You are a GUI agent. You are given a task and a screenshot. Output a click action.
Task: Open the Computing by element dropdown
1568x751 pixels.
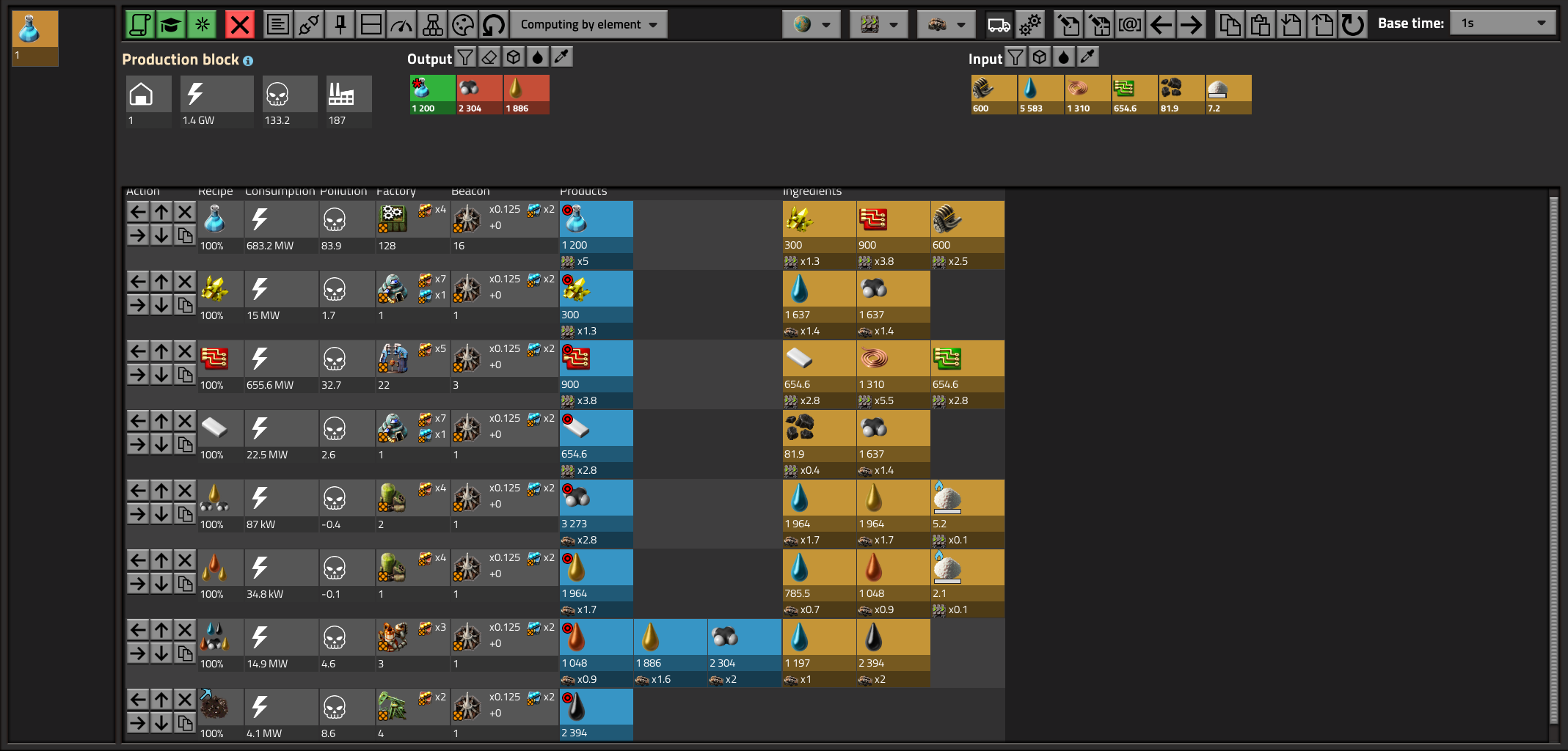589,24
